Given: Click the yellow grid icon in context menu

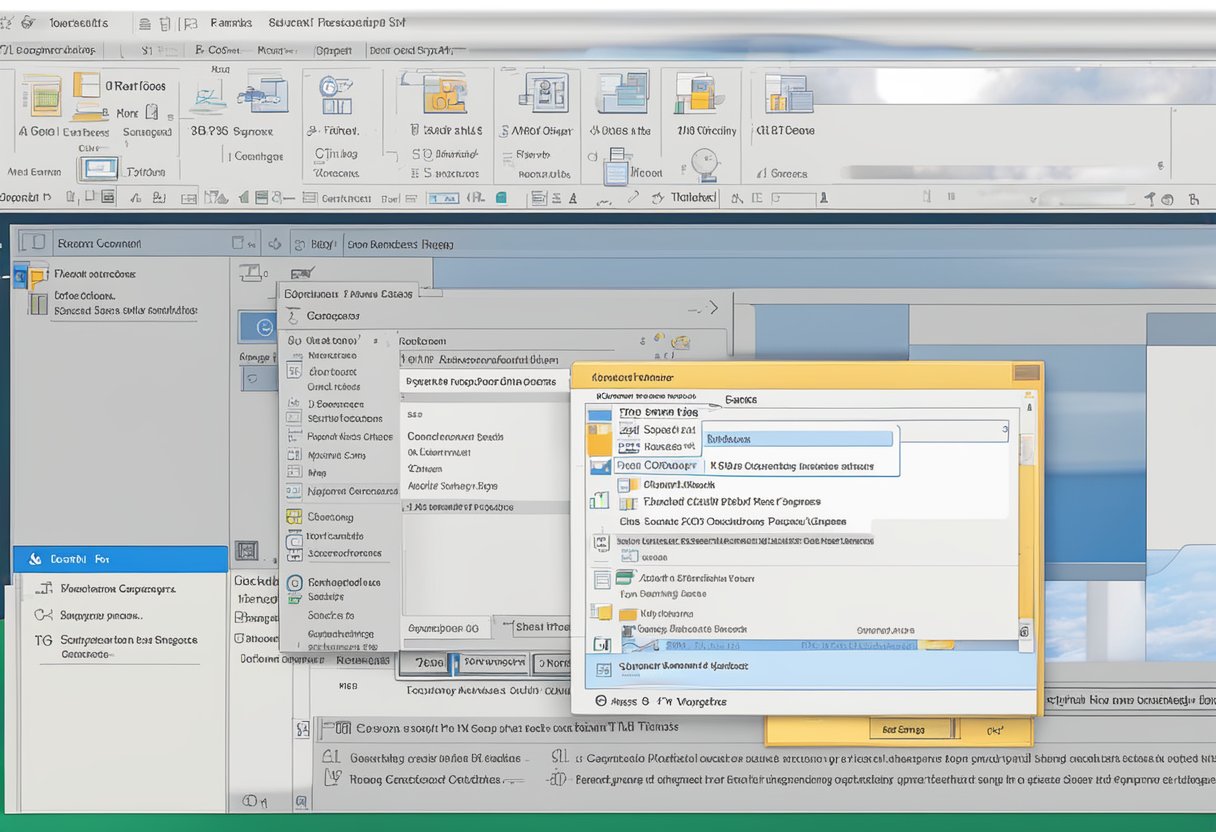Looking at the screenshot, I should pos(293,517).
